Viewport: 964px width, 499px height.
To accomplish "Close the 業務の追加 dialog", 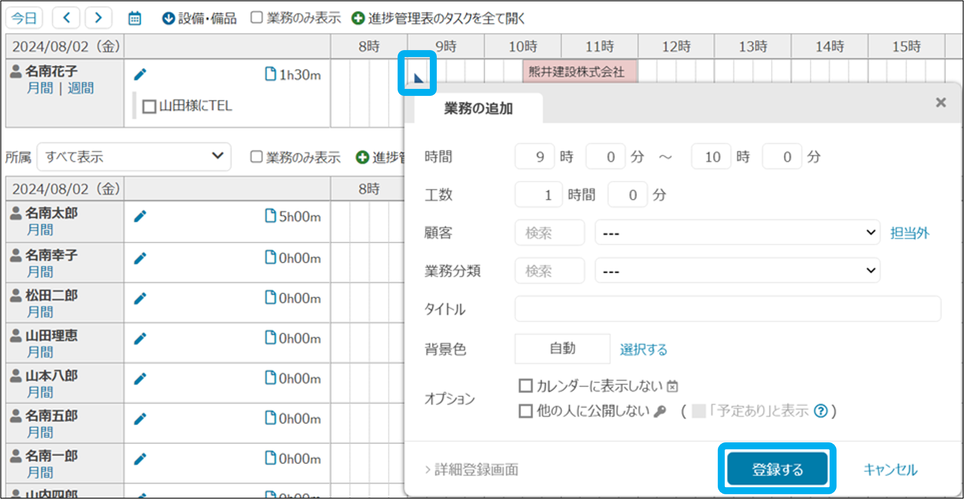I will point(940,102).
